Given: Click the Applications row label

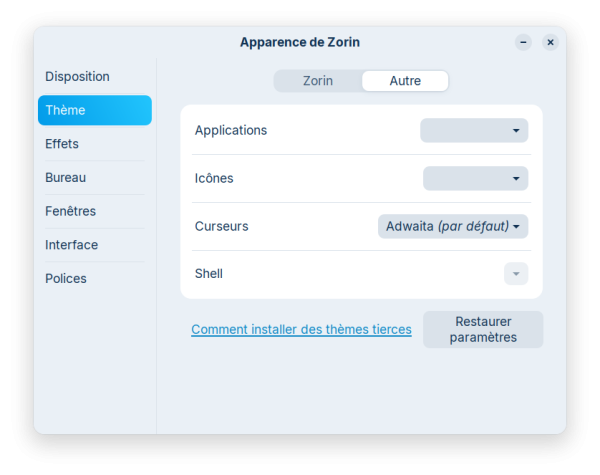Looking at the screenshot, I should tap(231, 130).
